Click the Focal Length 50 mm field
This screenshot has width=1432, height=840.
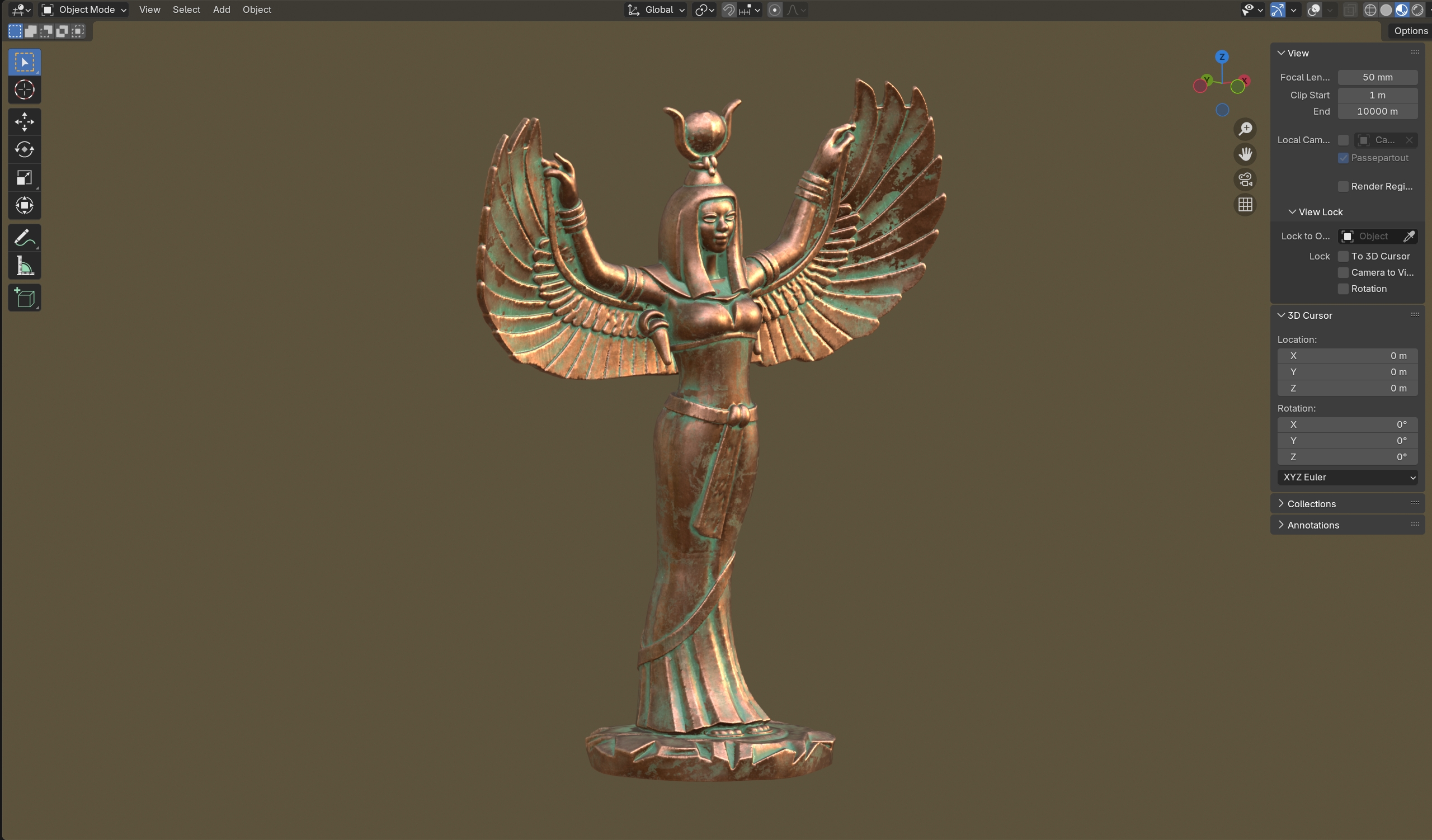(1377, 77)
